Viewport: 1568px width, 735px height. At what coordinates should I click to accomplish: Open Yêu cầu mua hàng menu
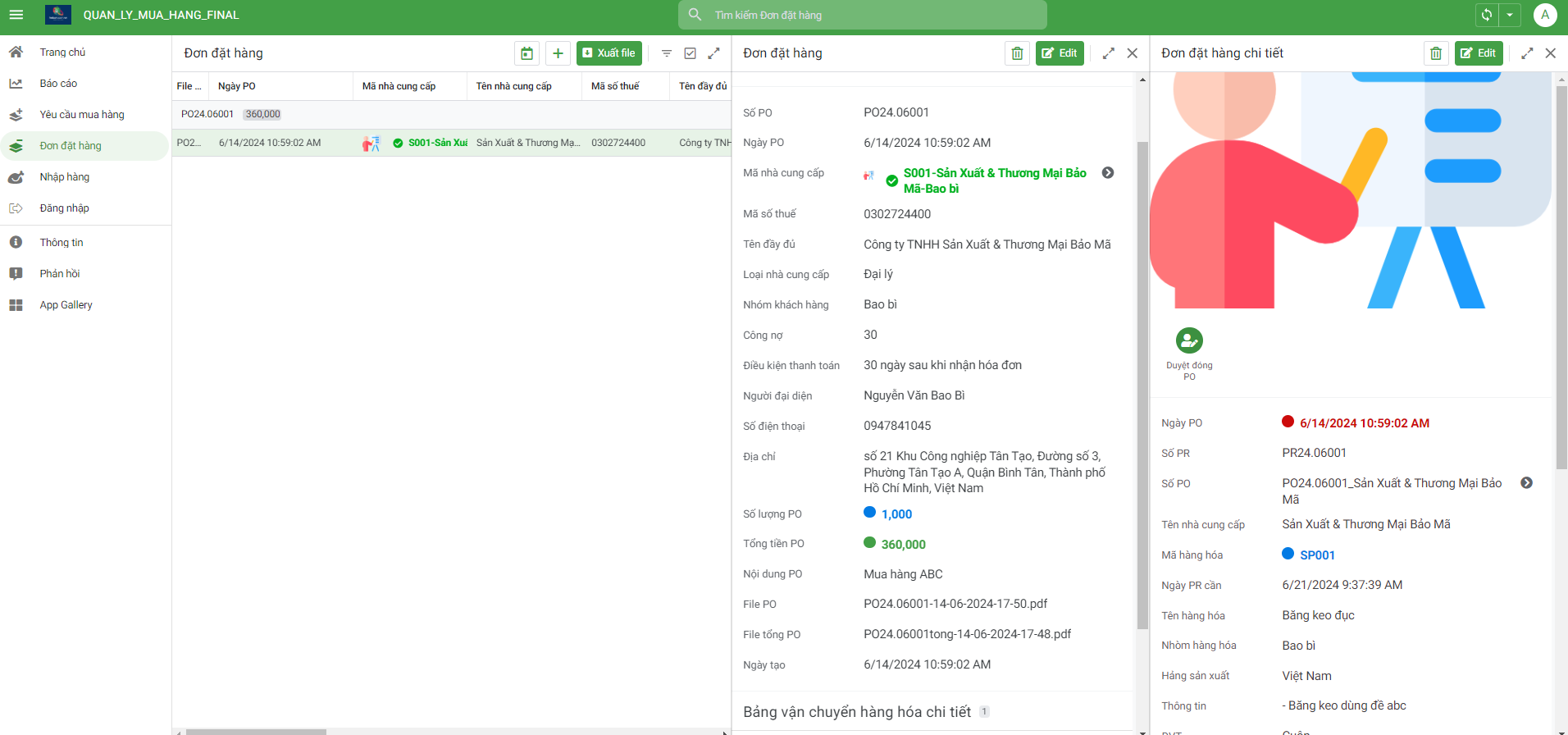coord(82,115)
